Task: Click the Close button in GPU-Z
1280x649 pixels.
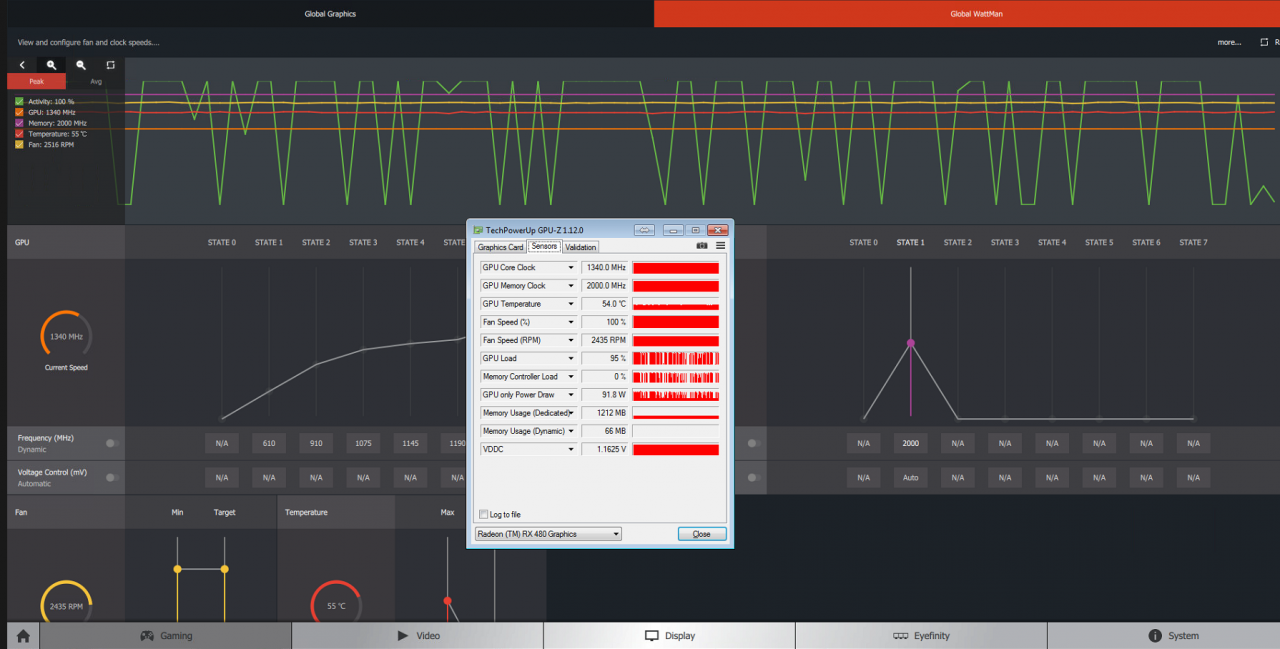Action: click(701, 533)
